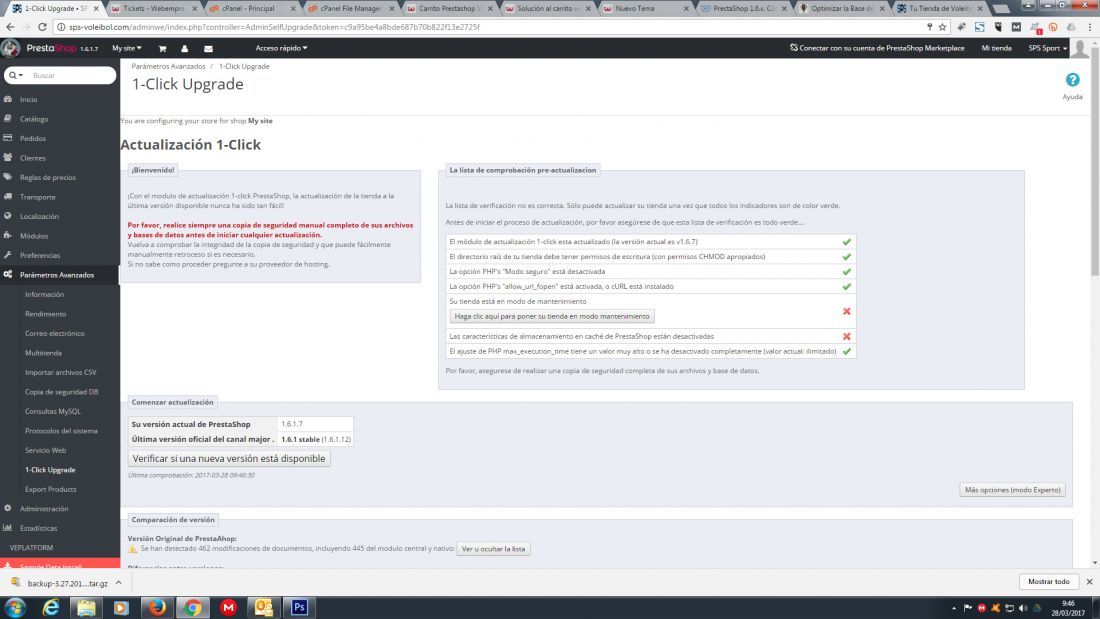Bookmark this page with star icon
Image resolution: width=1100 pixels, height=619 pixels.
pyautogui.click(x=943, y=27)
